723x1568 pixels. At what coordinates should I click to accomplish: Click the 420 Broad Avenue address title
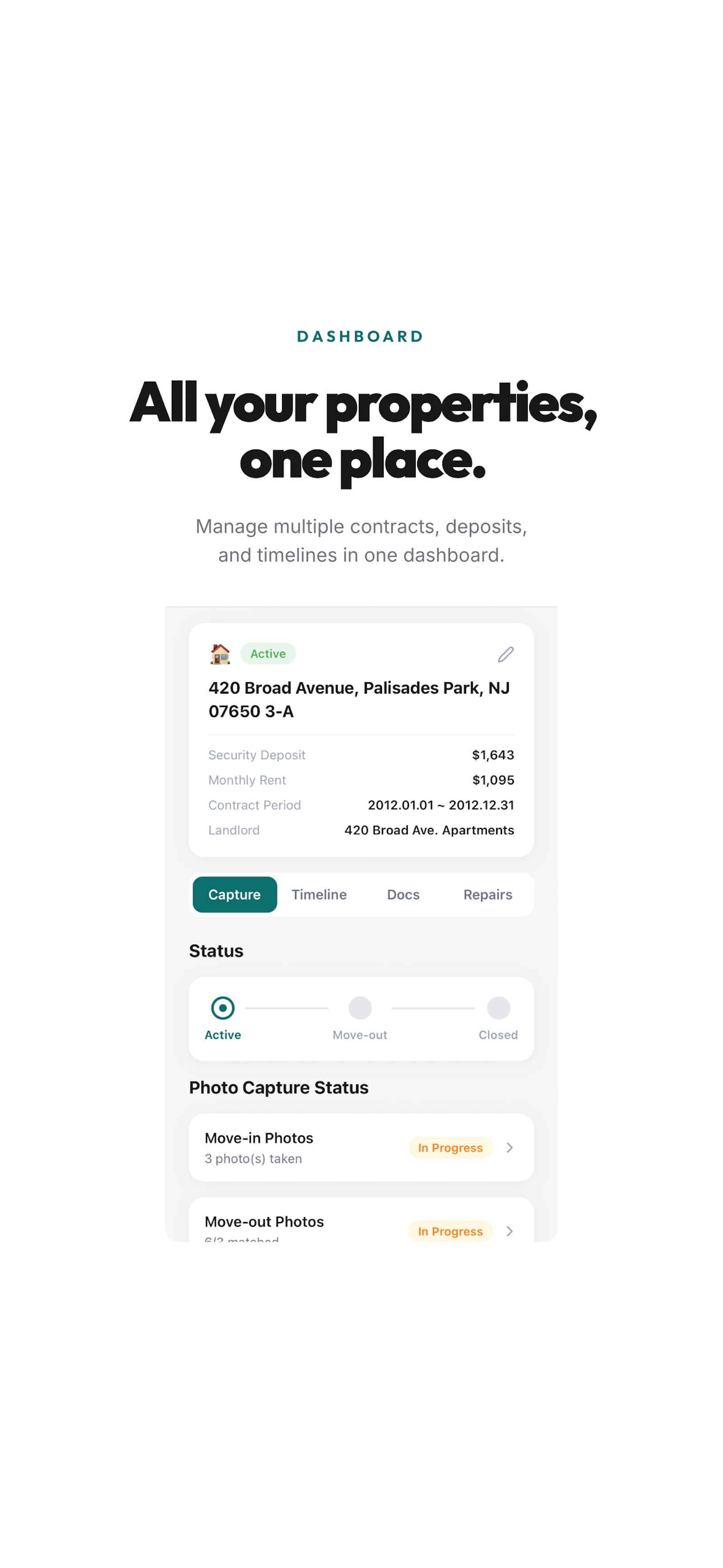[359, 699]
